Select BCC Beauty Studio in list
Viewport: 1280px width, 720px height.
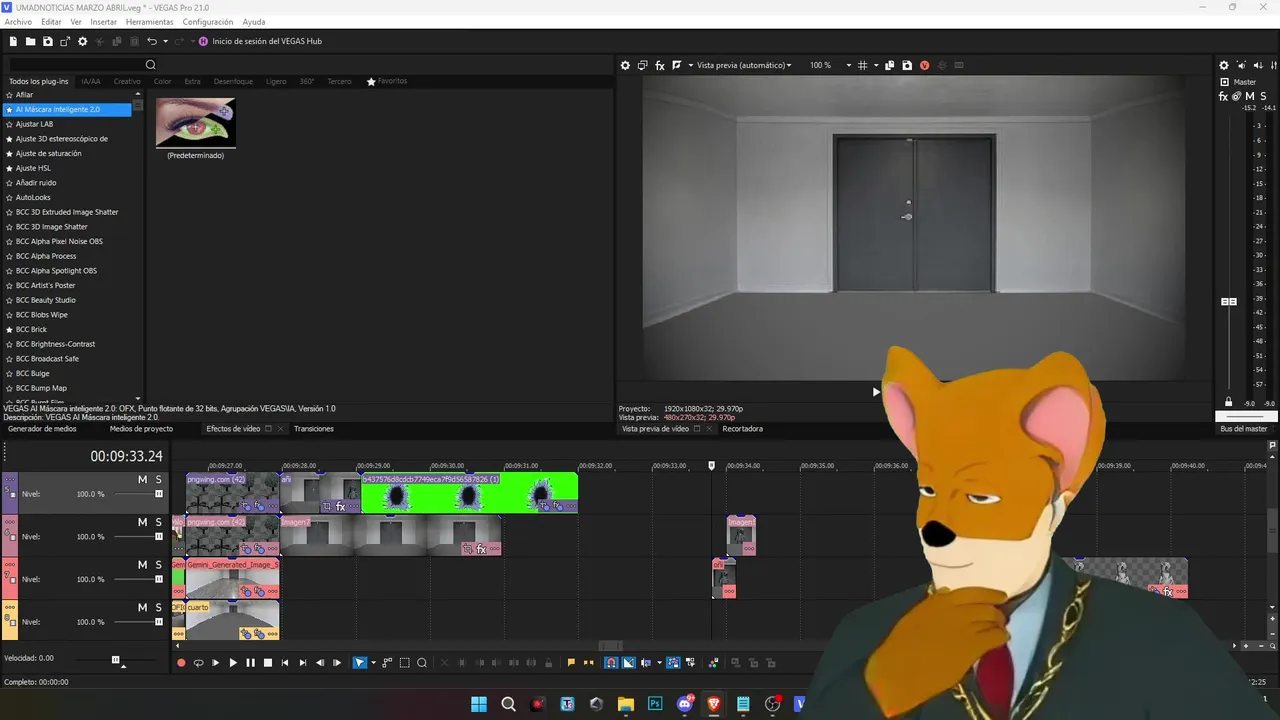pyautogui.click(x=46, y=300)
